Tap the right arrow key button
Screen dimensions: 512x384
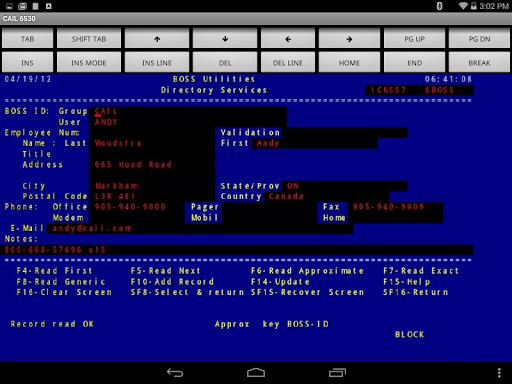(349, 39)
